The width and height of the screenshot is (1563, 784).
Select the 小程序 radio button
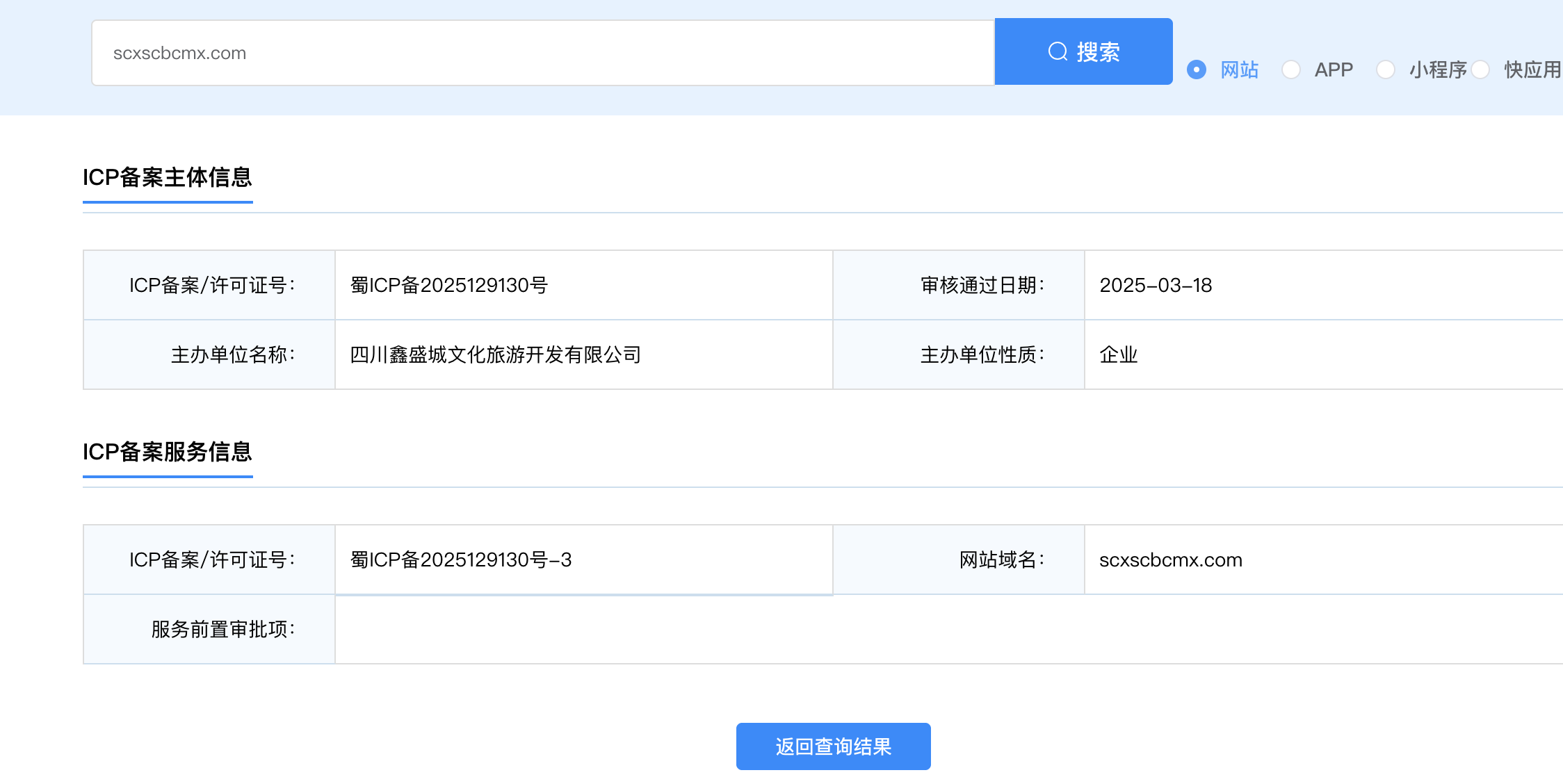click(1386, 70)
